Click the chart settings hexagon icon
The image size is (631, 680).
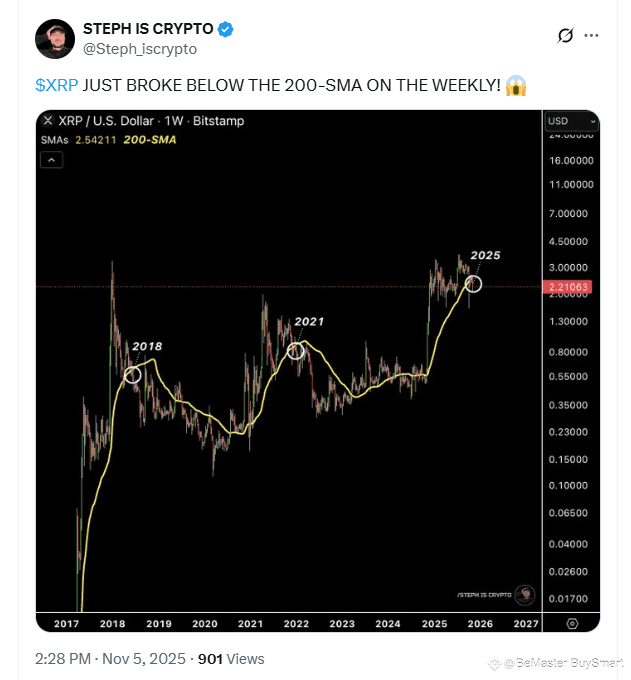[572, 624]
